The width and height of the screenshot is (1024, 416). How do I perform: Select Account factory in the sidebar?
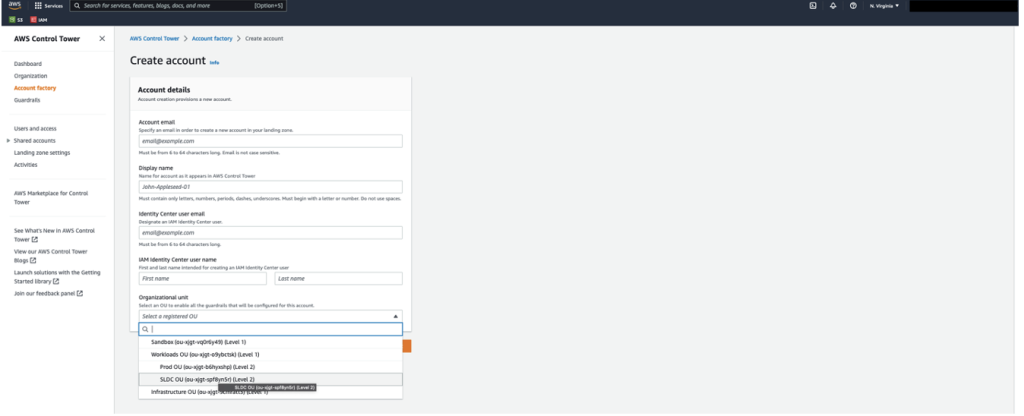[x=35, y=88]
